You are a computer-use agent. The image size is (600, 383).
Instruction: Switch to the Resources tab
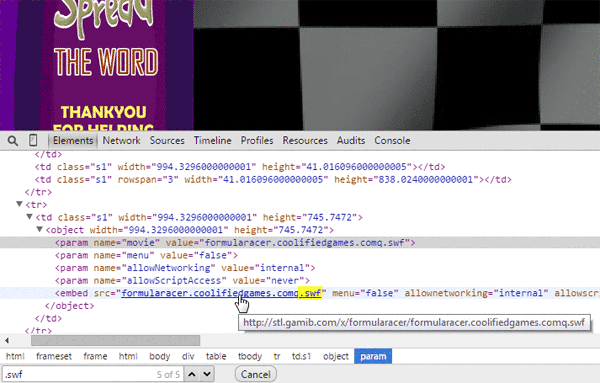click(x=305, y=140)
